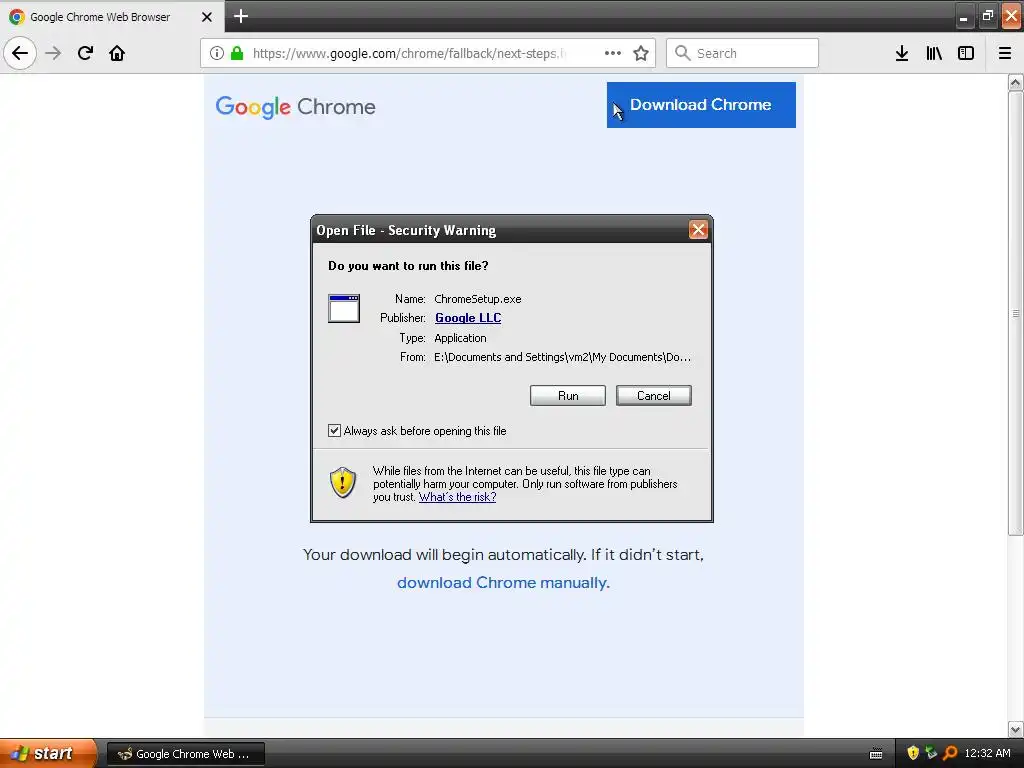1024x768 pixels.
Task: Bookmark this page with the star
Action: pos(641,53)
